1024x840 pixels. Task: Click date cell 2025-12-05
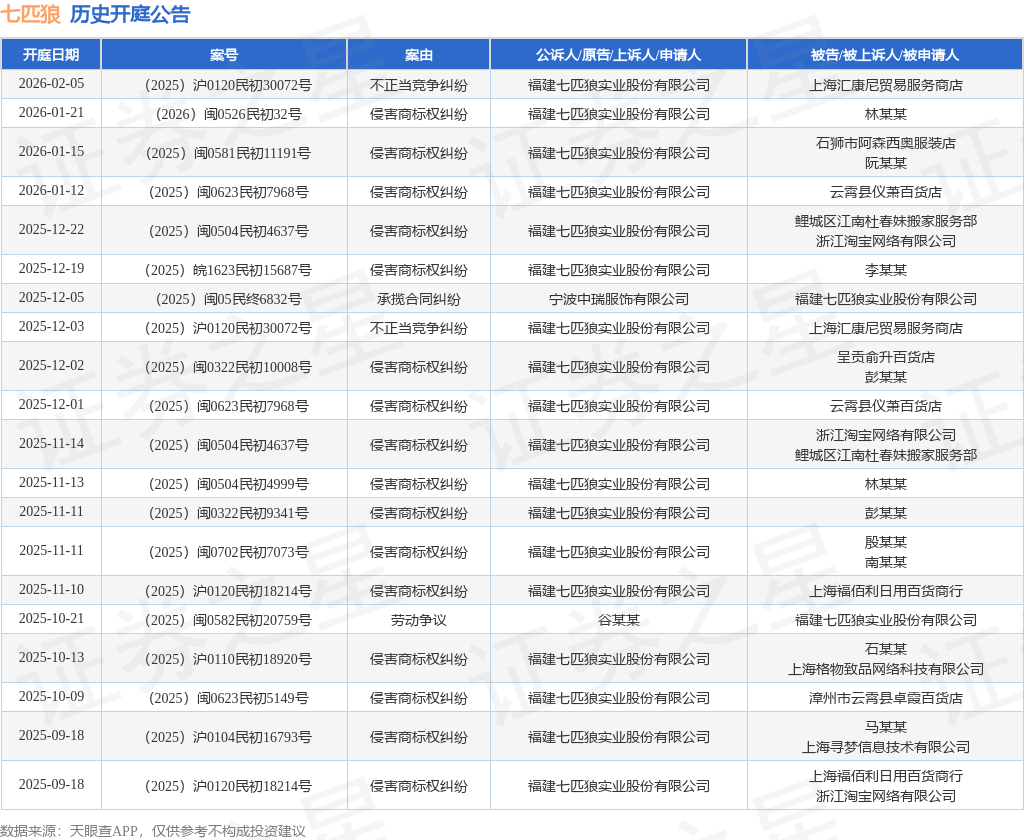(x=51, y=298)
